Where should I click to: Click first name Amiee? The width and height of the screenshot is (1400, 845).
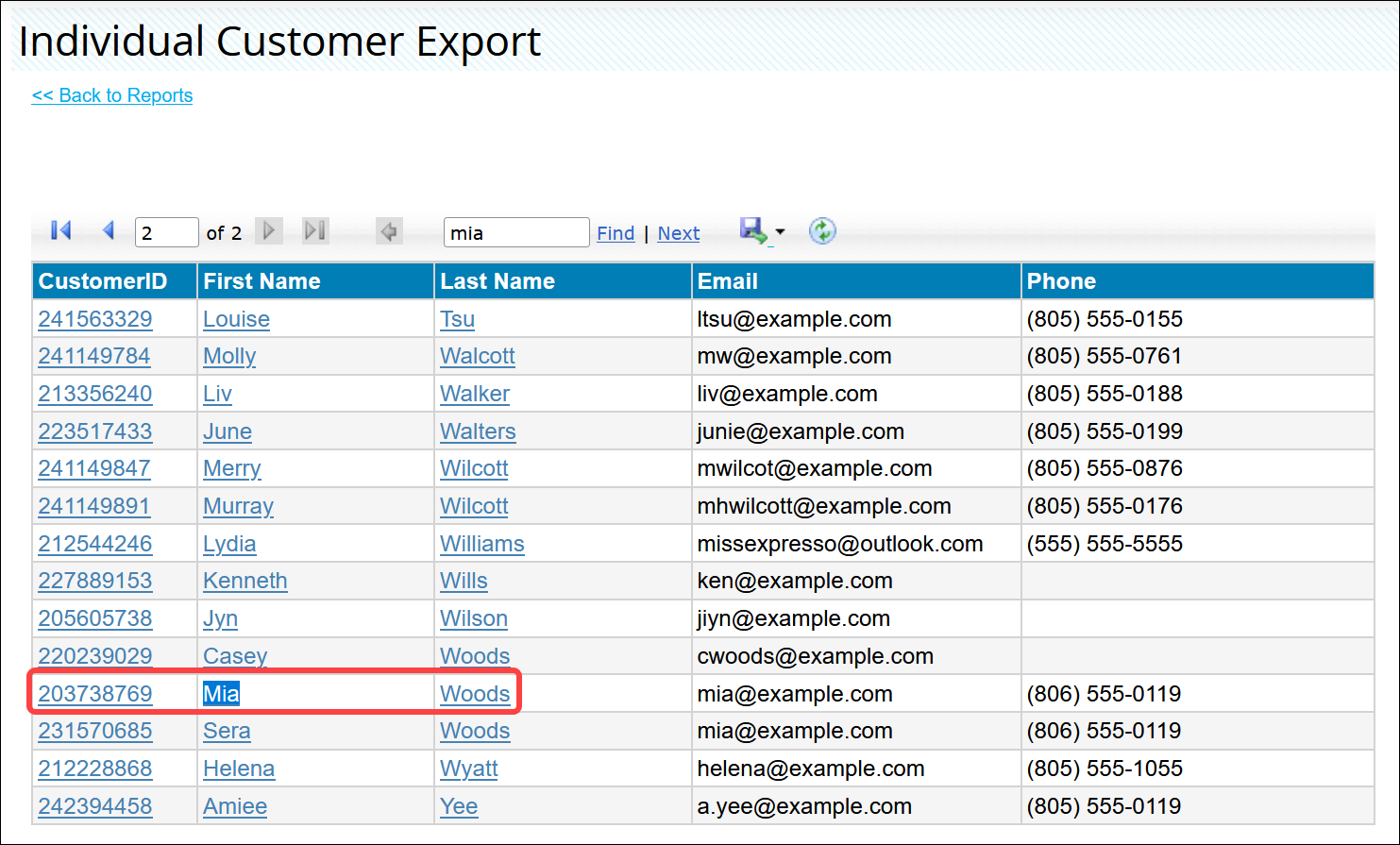(x=235, y=806)
